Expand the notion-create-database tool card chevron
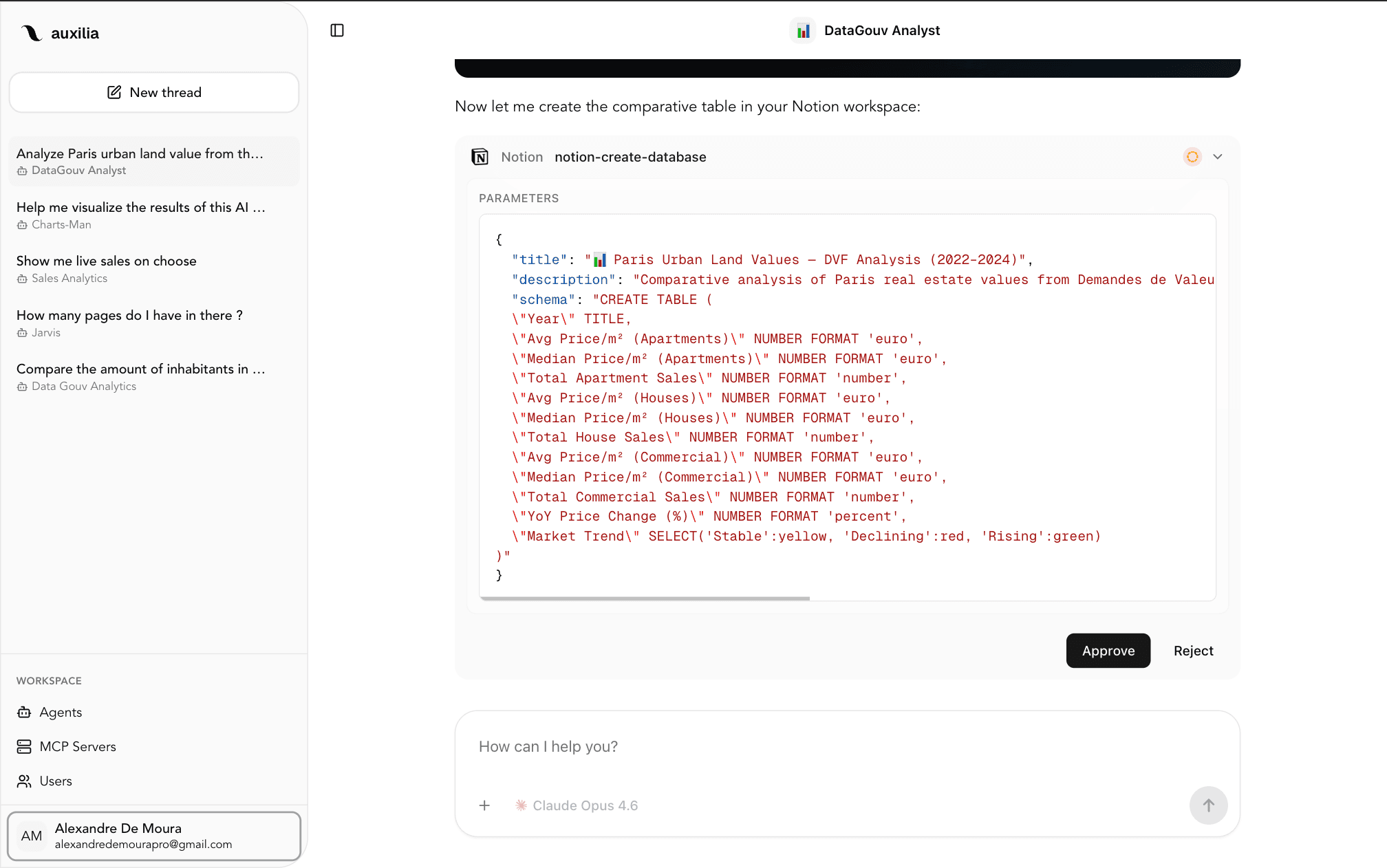Screen dimensions: 1387x868 tap(1218, 156)
